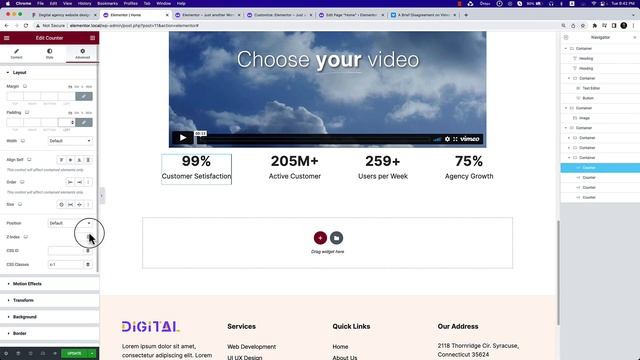Open dynamic tags for CSS Classes
Viewport: 640px width, 360px height.
click(88, 264)
